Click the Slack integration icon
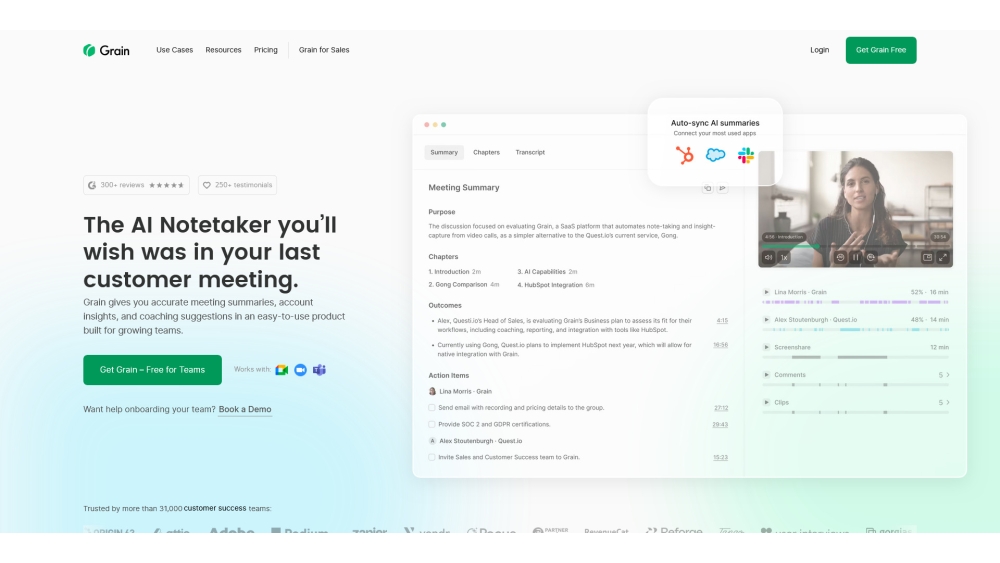This screenshot has width=1000, height=563. (x=746, y=155)
